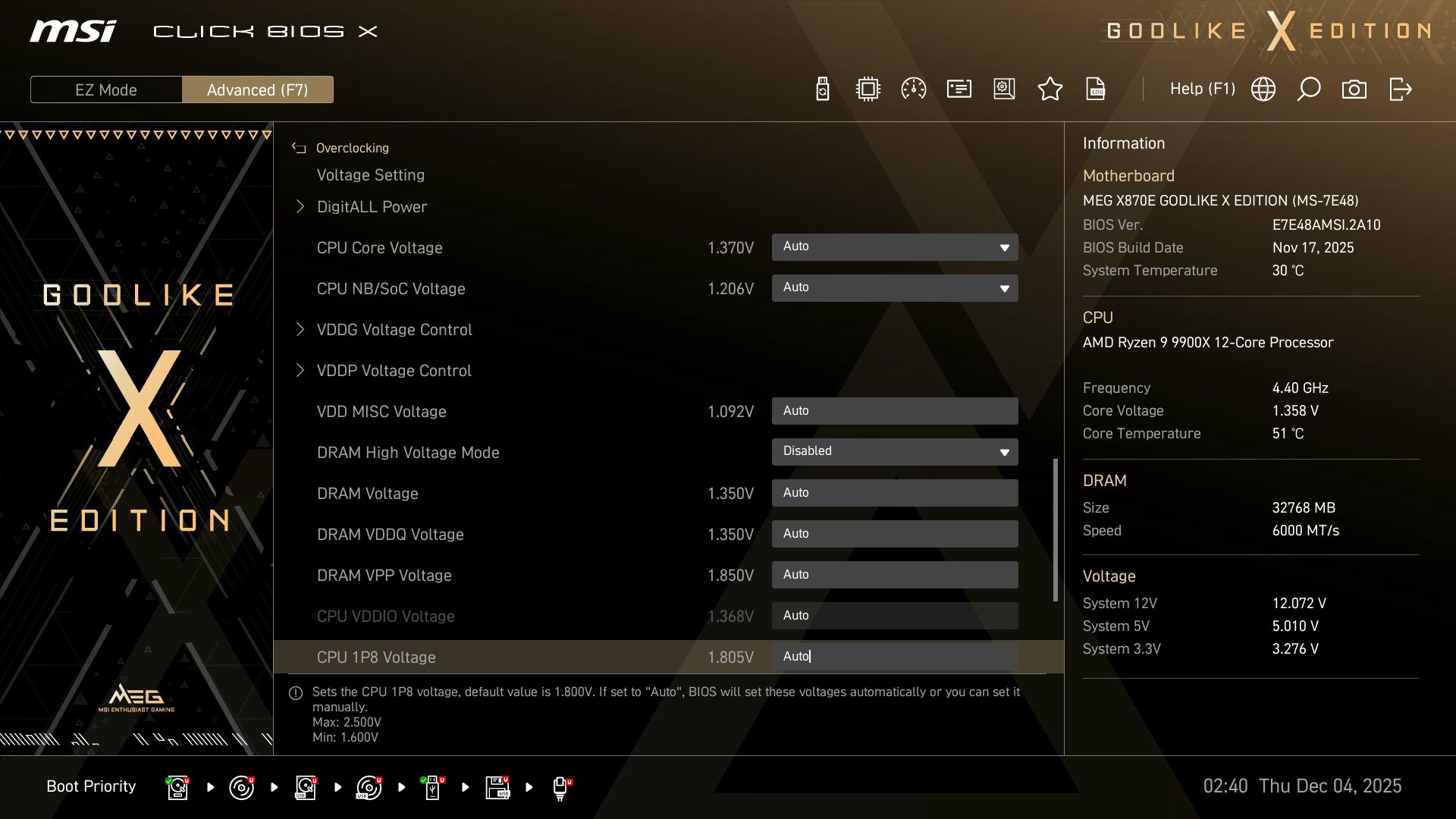Select the USB flash drive in Boot Priority
Image resolution: width=1456 pixels, height=819 pixels.
(x=432, y=786)
